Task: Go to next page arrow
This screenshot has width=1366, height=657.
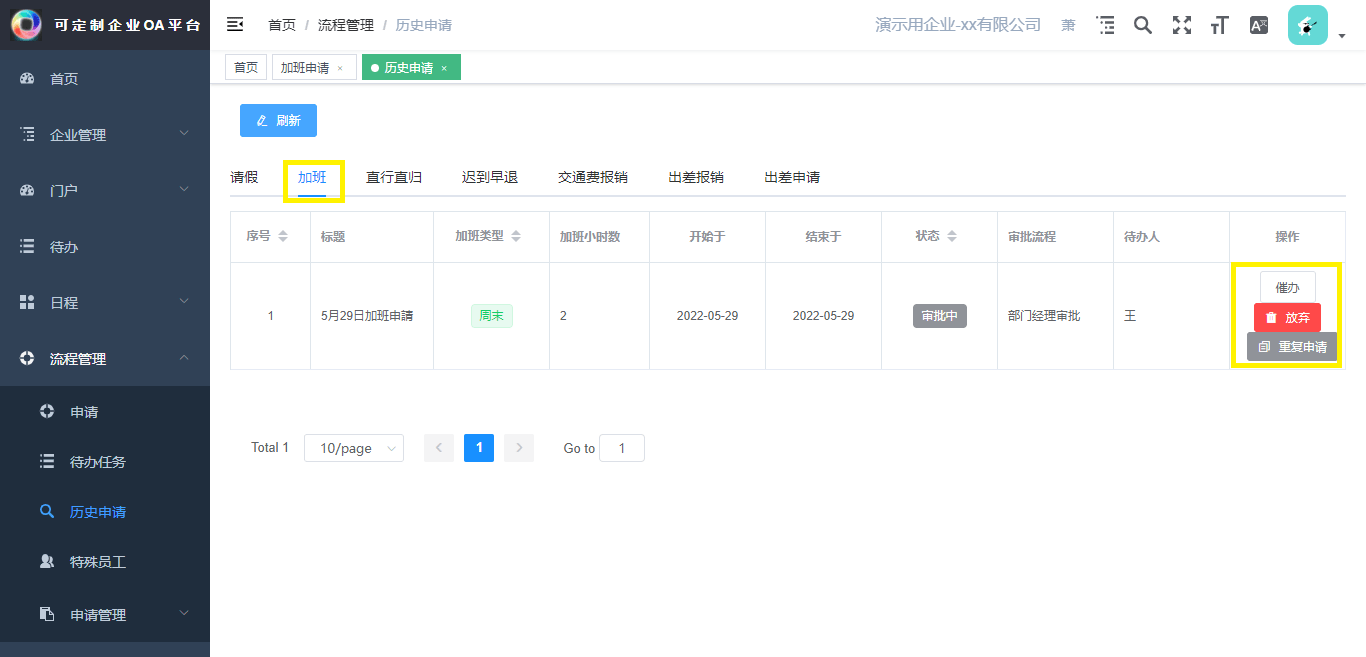Action: pos(519,448)
